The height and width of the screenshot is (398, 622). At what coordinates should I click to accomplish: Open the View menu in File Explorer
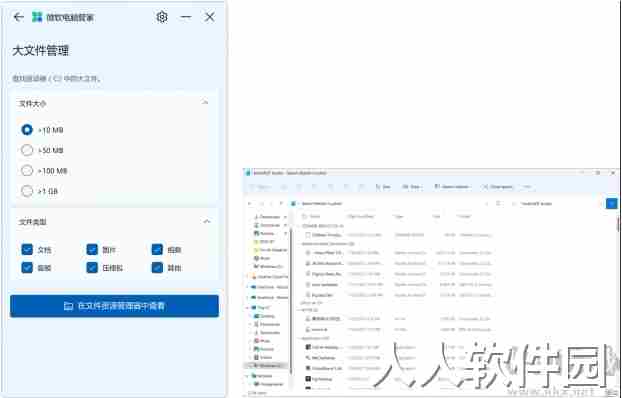pyautogui.click(x=412, y=187)
